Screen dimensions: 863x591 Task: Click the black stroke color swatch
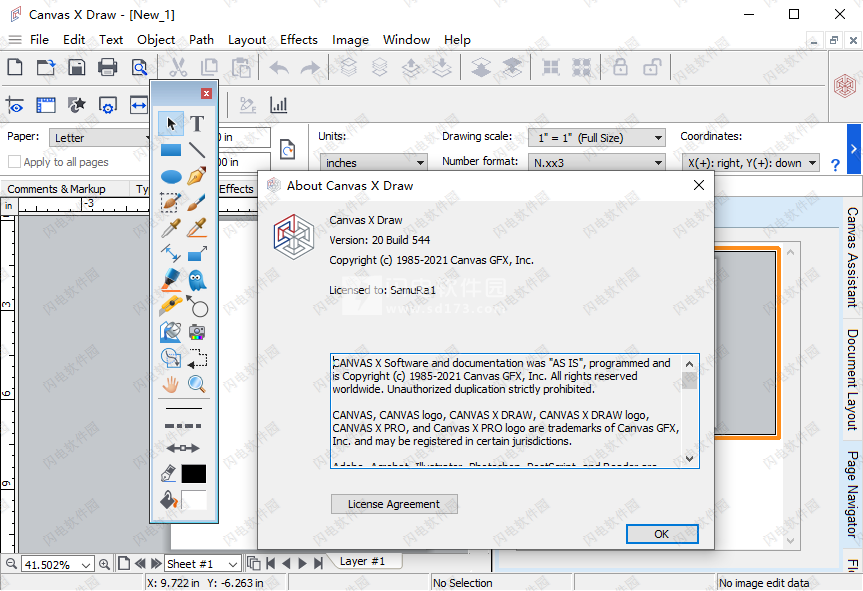[194, 473]
